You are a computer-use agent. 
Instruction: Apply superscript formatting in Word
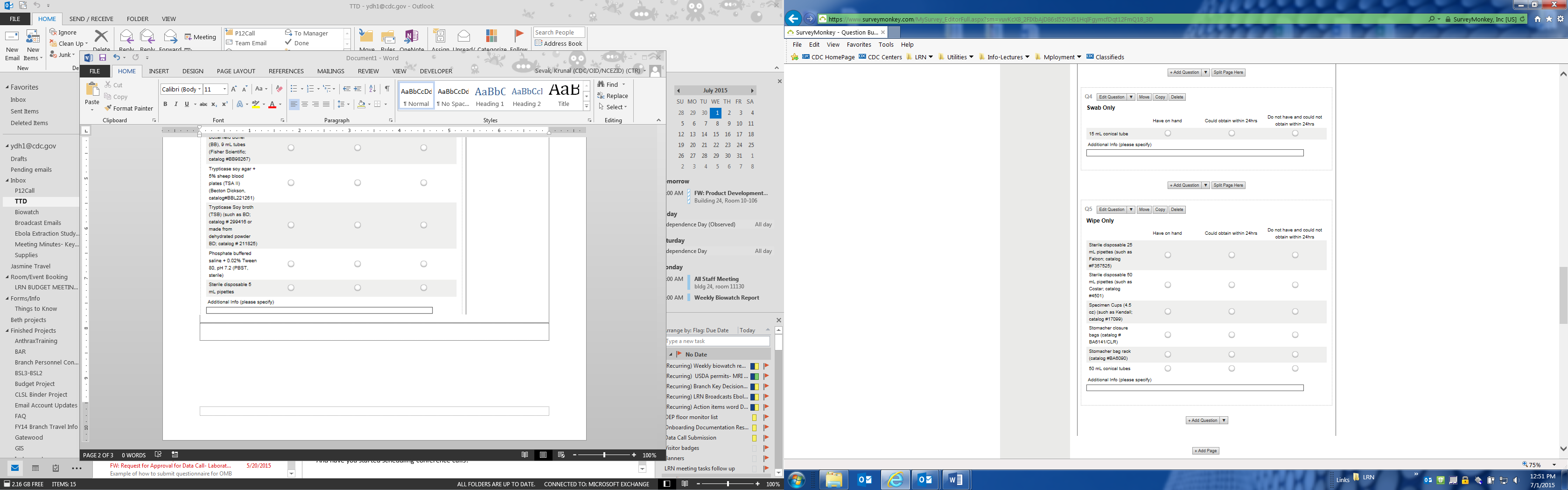coord(224,105)
